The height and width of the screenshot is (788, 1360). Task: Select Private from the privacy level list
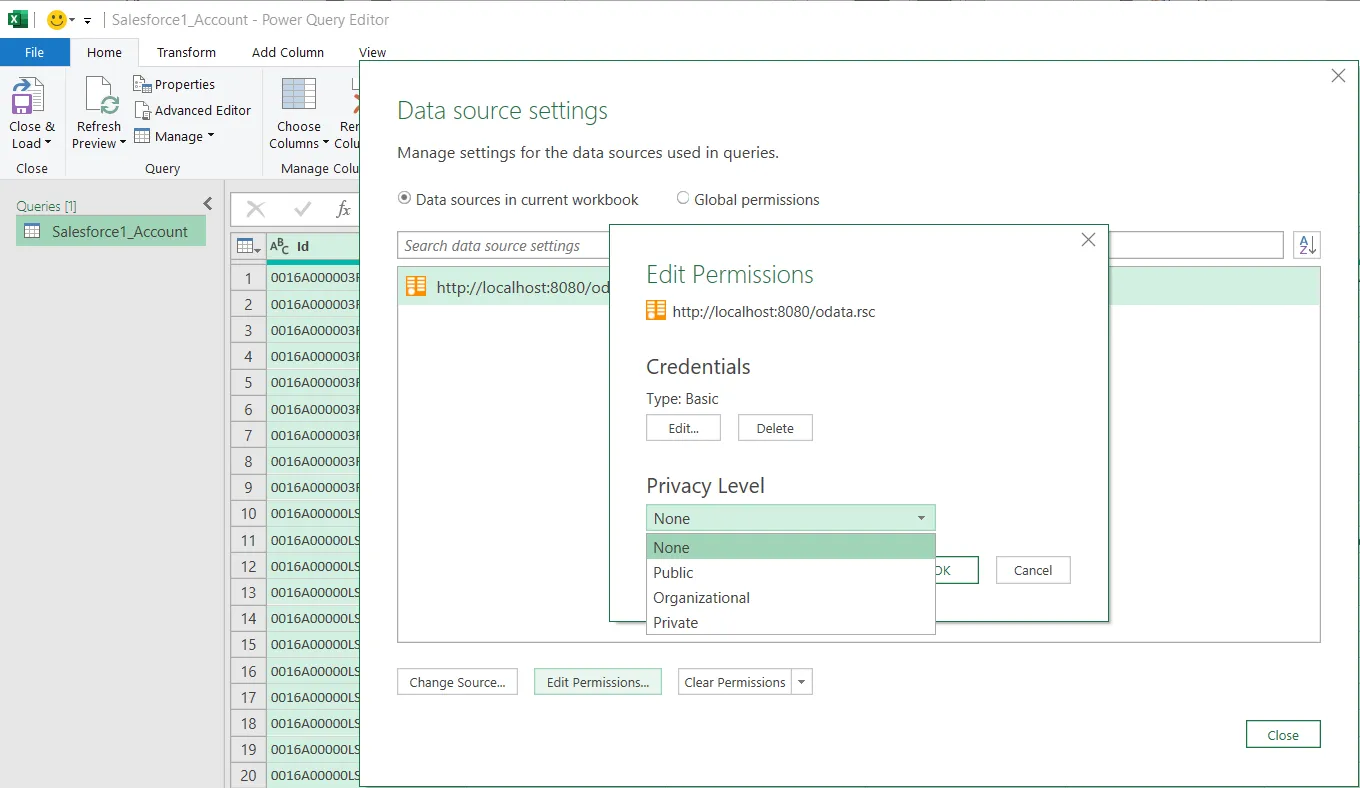tap(675, 622)
